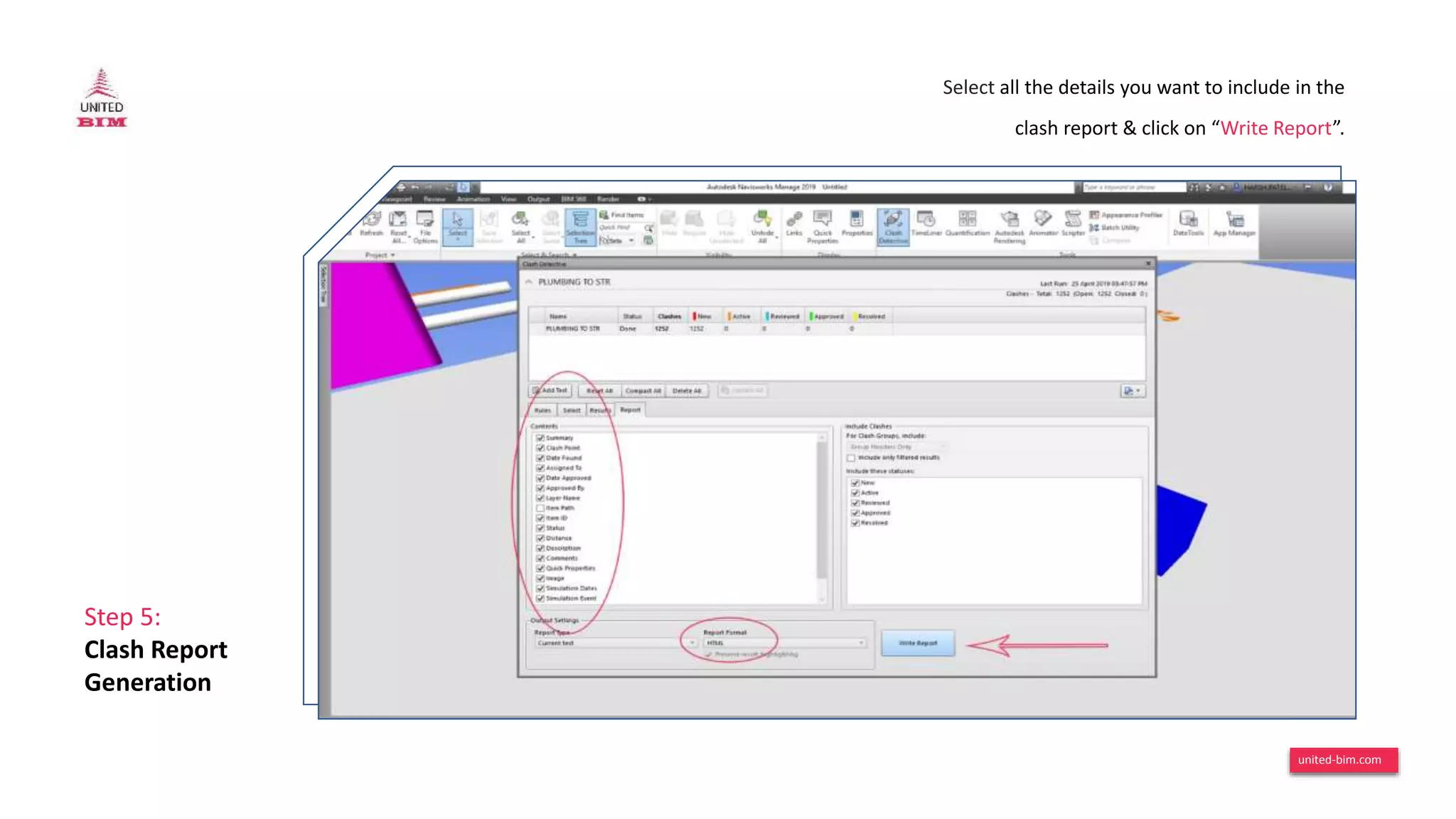Open App Manager from ribbon
The image size is (1456, 819).
(x=1234, y=223)
